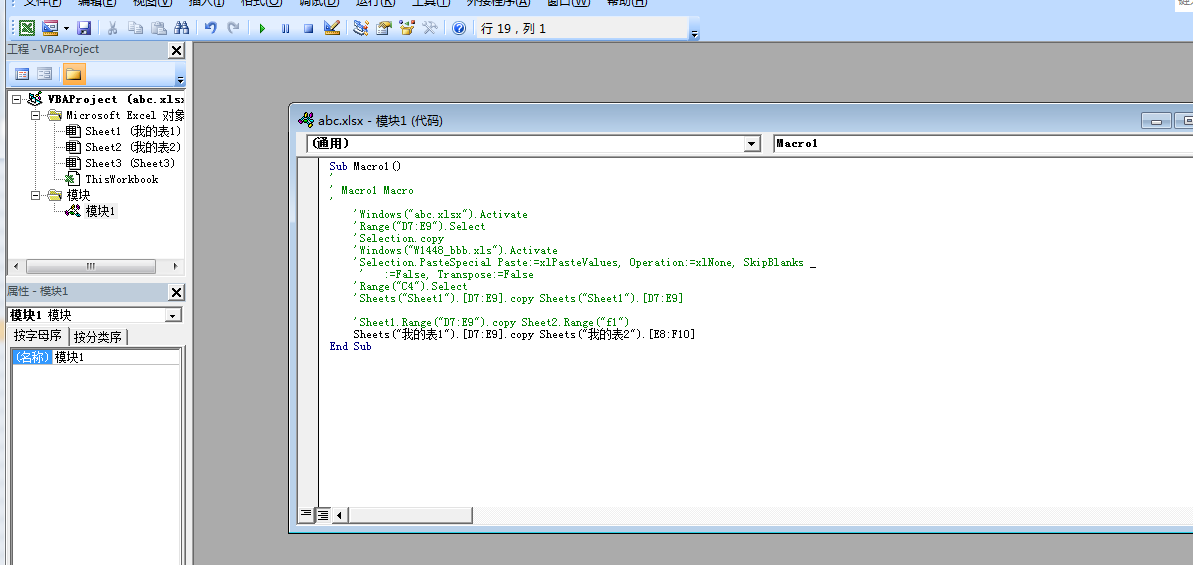This screenshot has width=1193, height=565.
Task: Break execution with the pause icon
Action: tap(285, 29)
